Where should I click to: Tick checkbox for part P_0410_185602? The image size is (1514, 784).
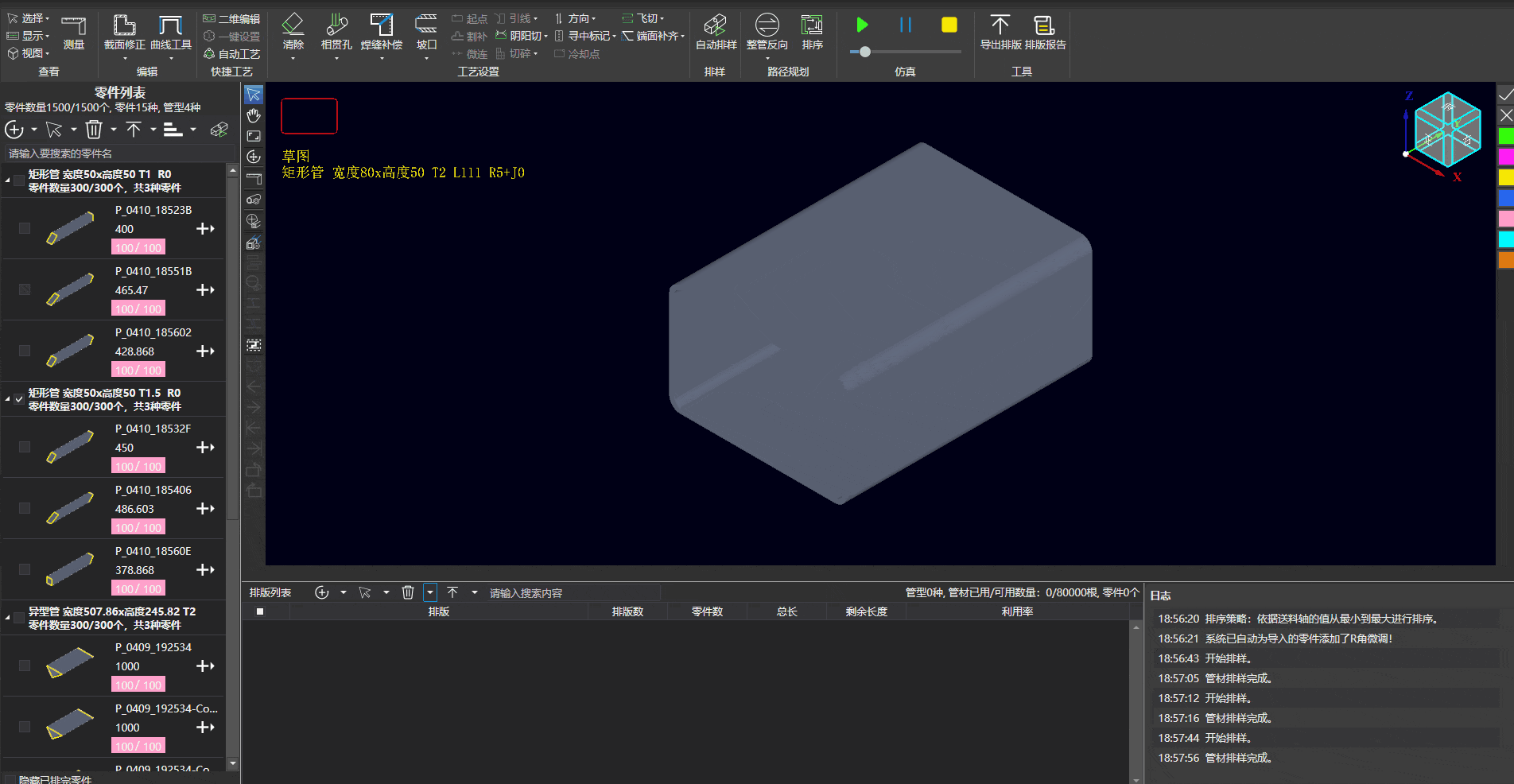click(x=25, y=351)
